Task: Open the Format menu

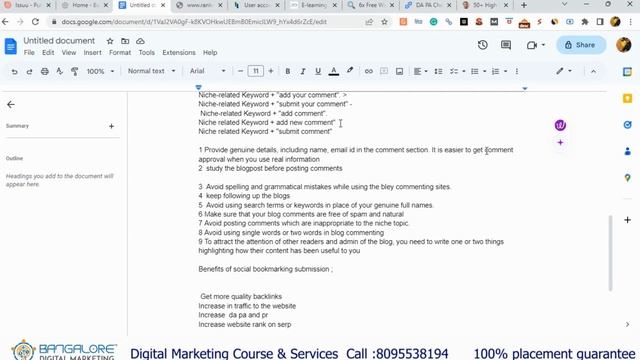Action: click(120, 53)
